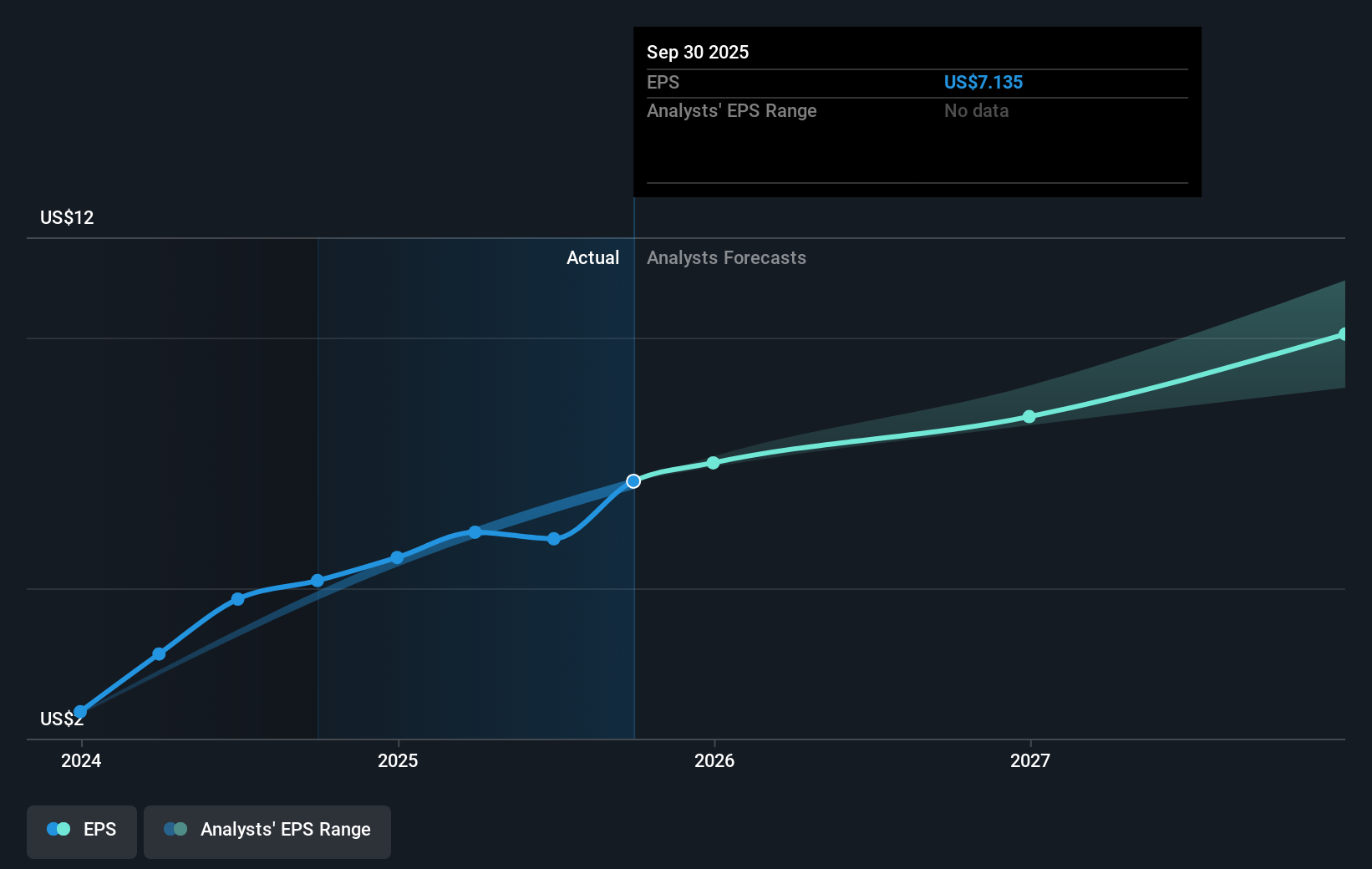Click the 'EPS' row label in the tooltip
This screenshot has width=1372, height=869.
tap(663, 82)
